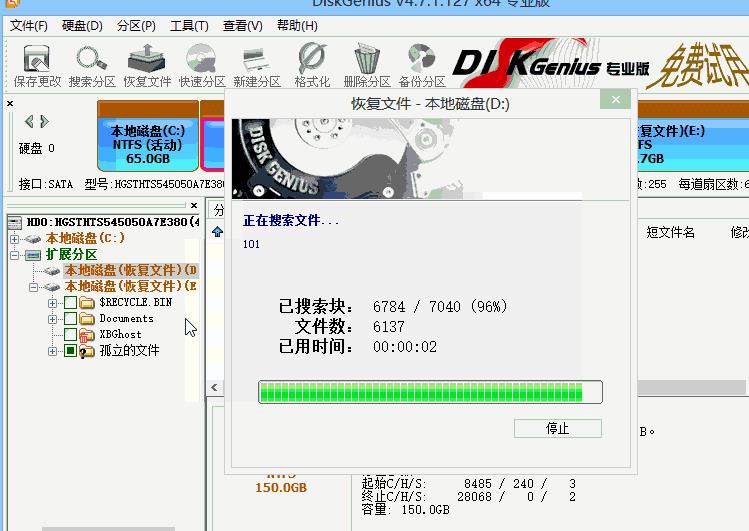The height and width of the screenshot is (531, 749).
Task: Open the 备份分区 (Backup Partition) tool
Action: click(x=422, y=65)
